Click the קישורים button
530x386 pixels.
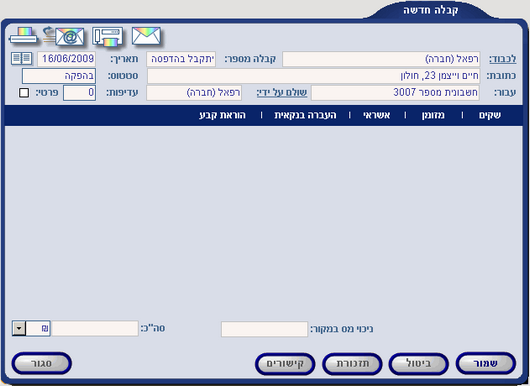[285, 364]
